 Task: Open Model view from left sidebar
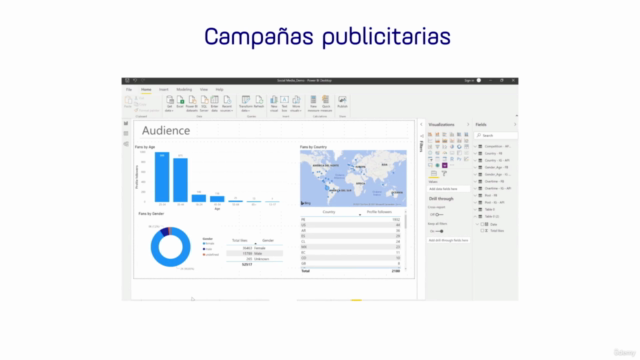coord(126,144)
